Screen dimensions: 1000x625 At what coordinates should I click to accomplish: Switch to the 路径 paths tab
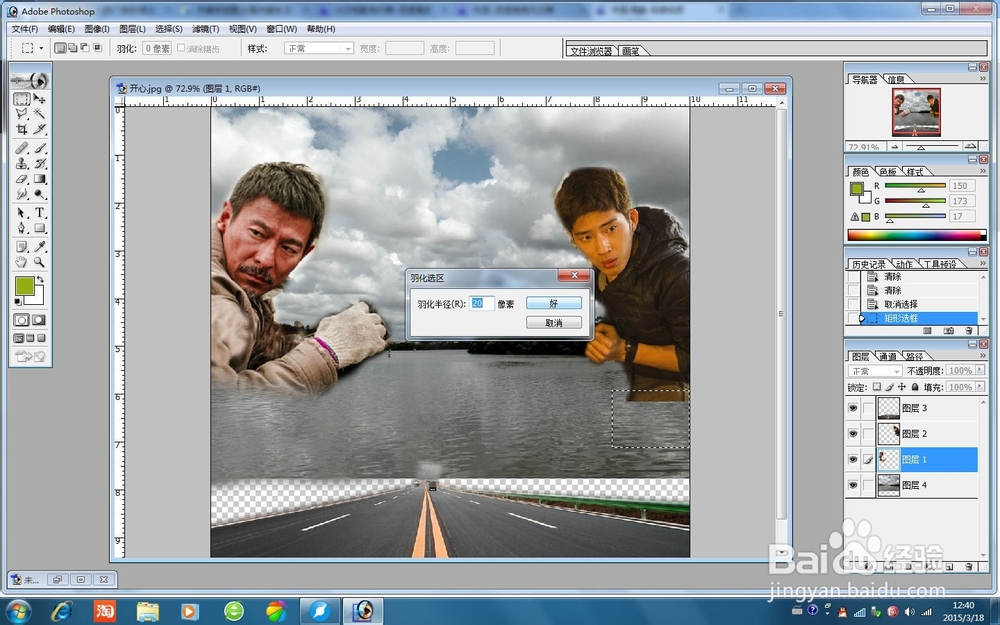(914, 356)
